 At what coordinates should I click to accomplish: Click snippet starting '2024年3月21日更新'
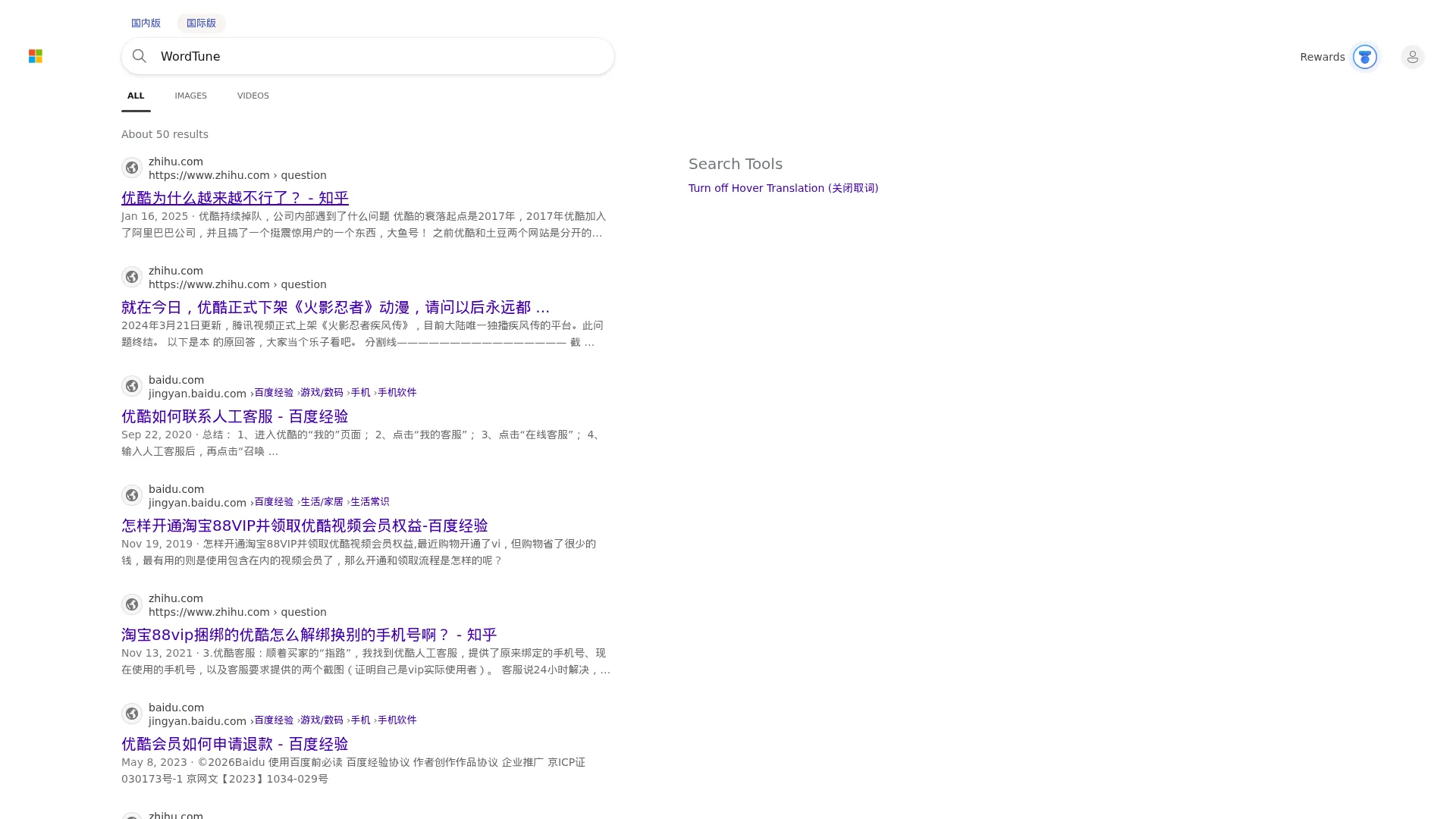(362, 334)
